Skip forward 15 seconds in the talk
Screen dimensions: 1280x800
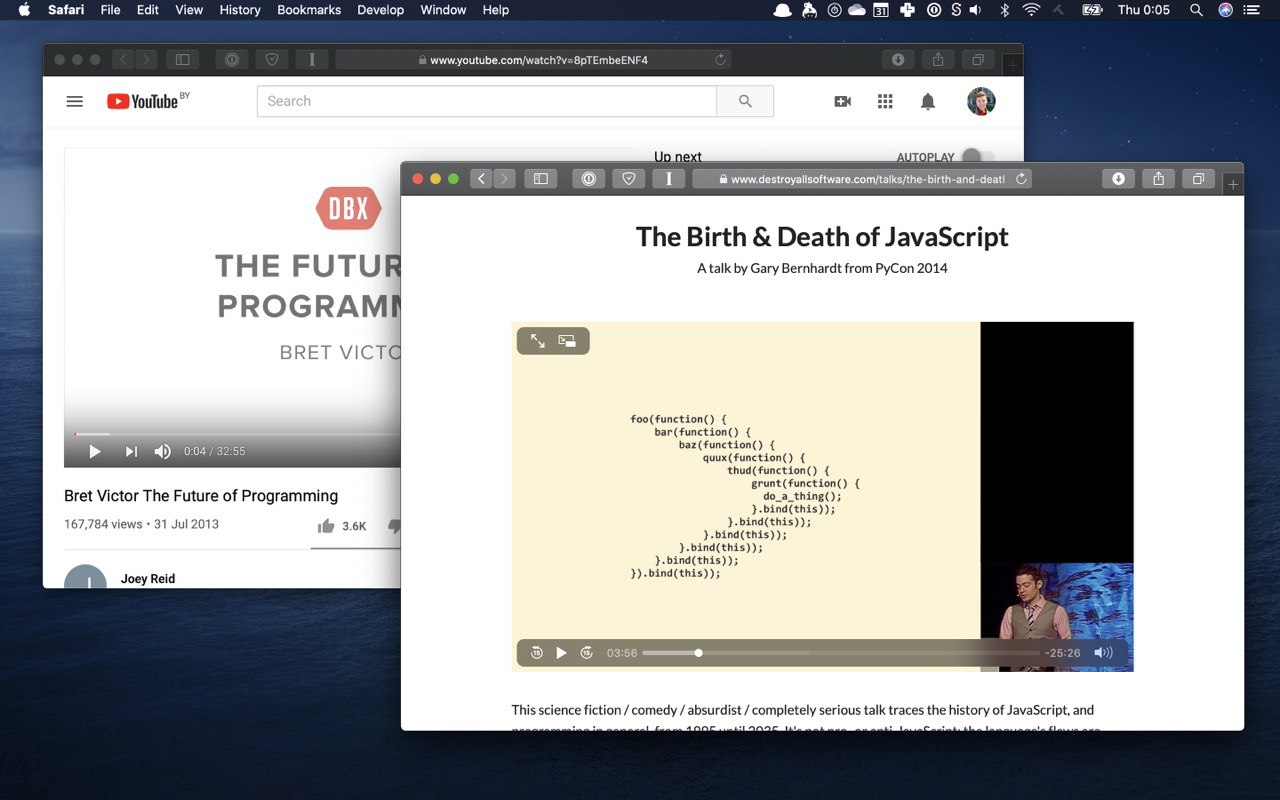coord(587,653)
